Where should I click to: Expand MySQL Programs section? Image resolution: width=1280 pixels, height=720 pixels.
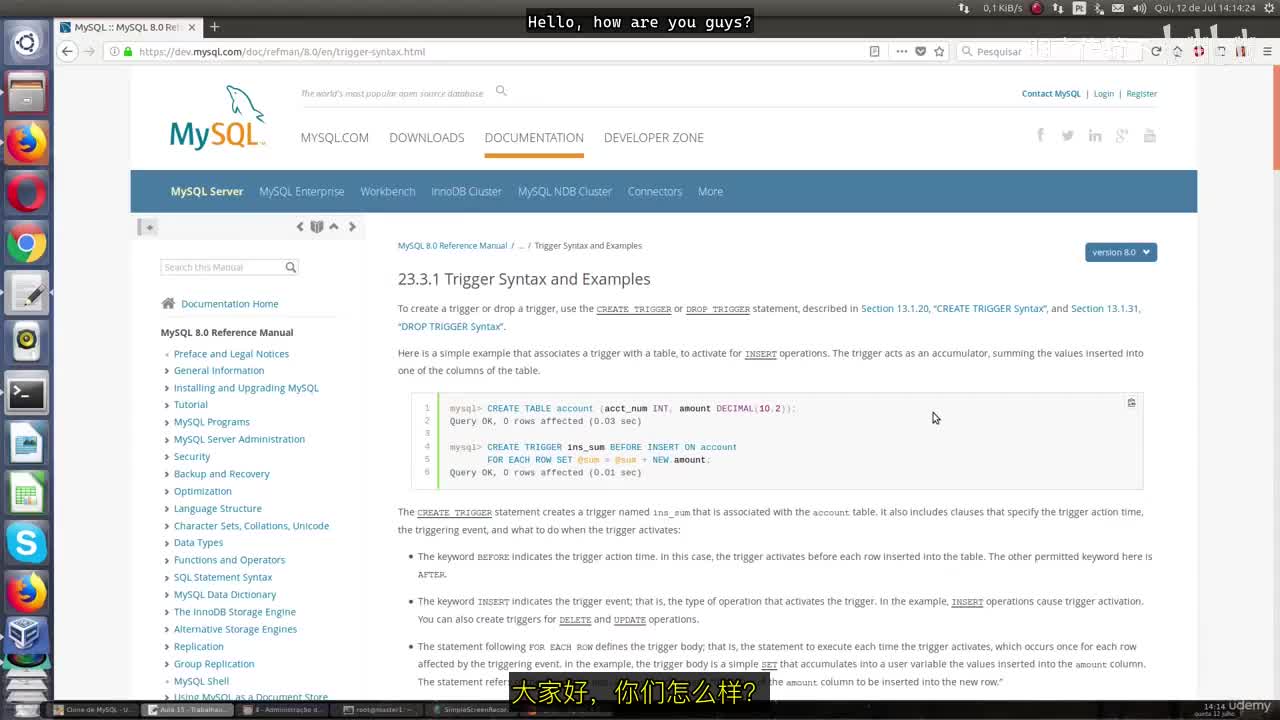pyautogui.click(x=167, y=422)
